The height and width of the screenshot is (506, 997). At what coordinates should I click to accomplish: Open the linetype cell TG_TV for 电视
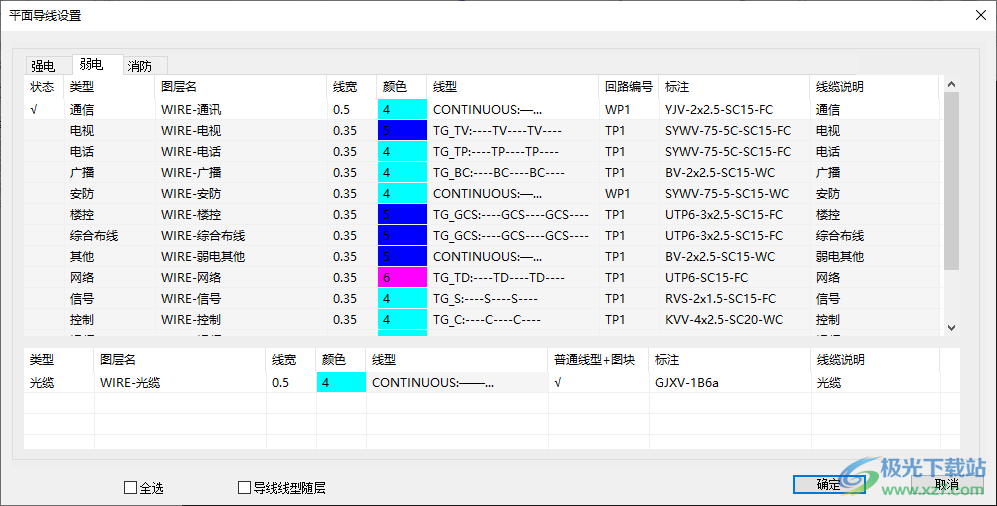click(512, 130)
